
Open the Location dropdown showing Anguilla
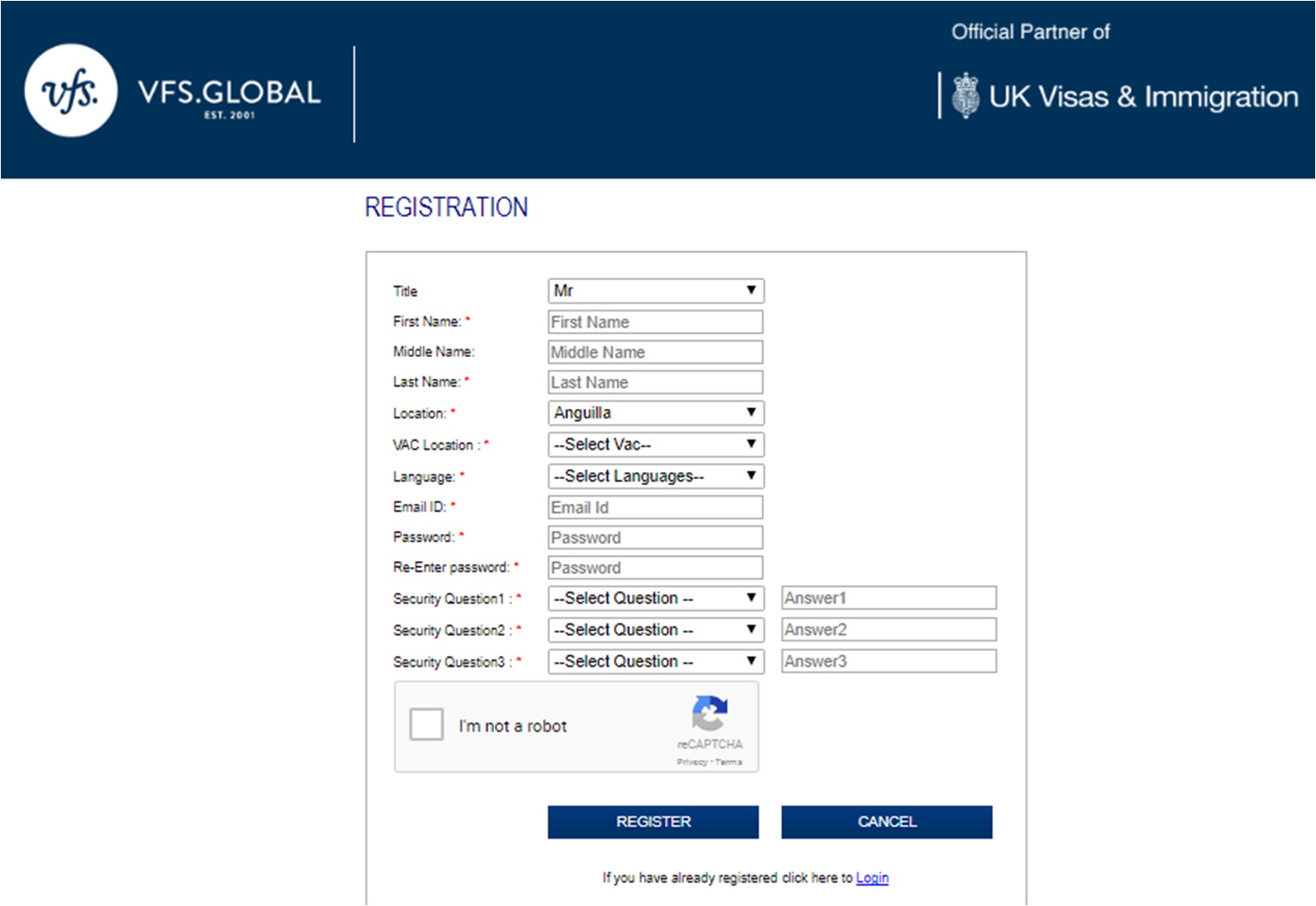point(655,412)
